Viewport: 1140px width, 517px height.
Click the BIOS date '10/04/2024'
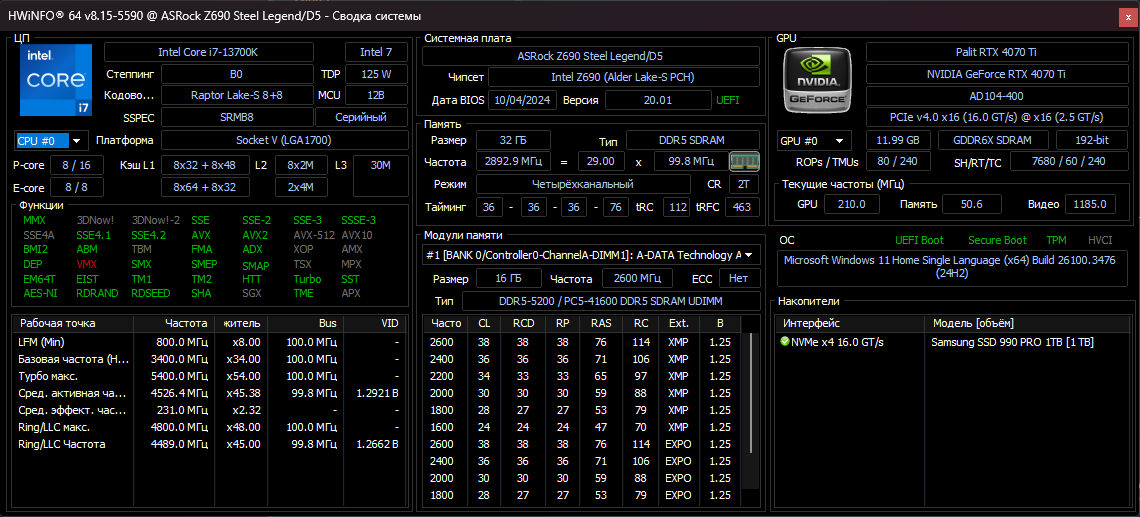click(523, 100)
